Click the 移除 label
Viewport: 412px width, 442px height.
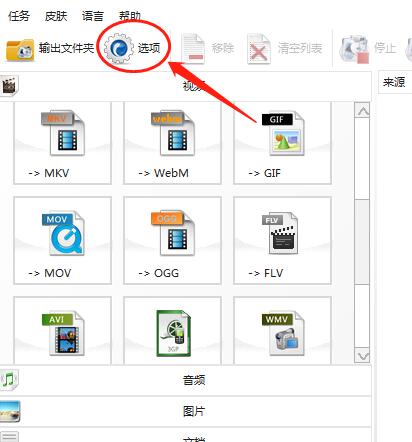223,48
